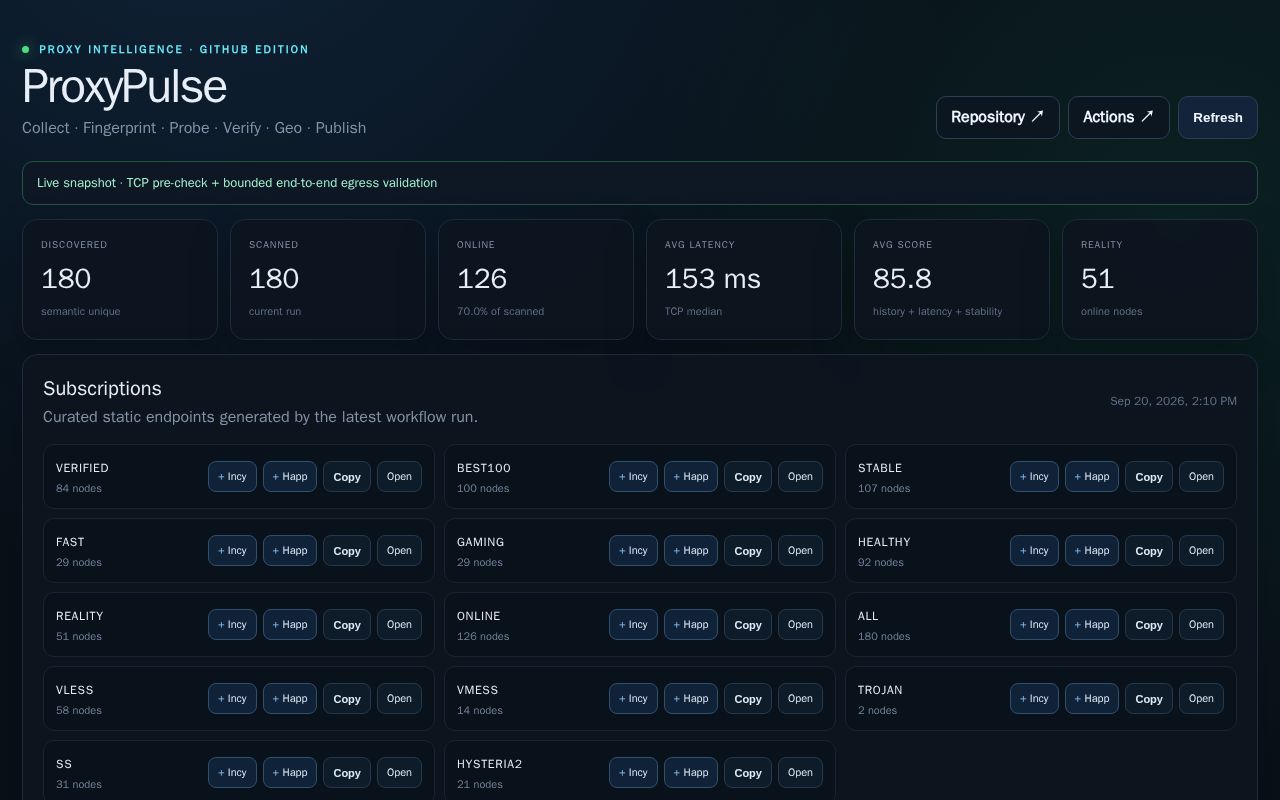Open the REALITY subscription
This screenshot has height=800, width=1280.
399,625
